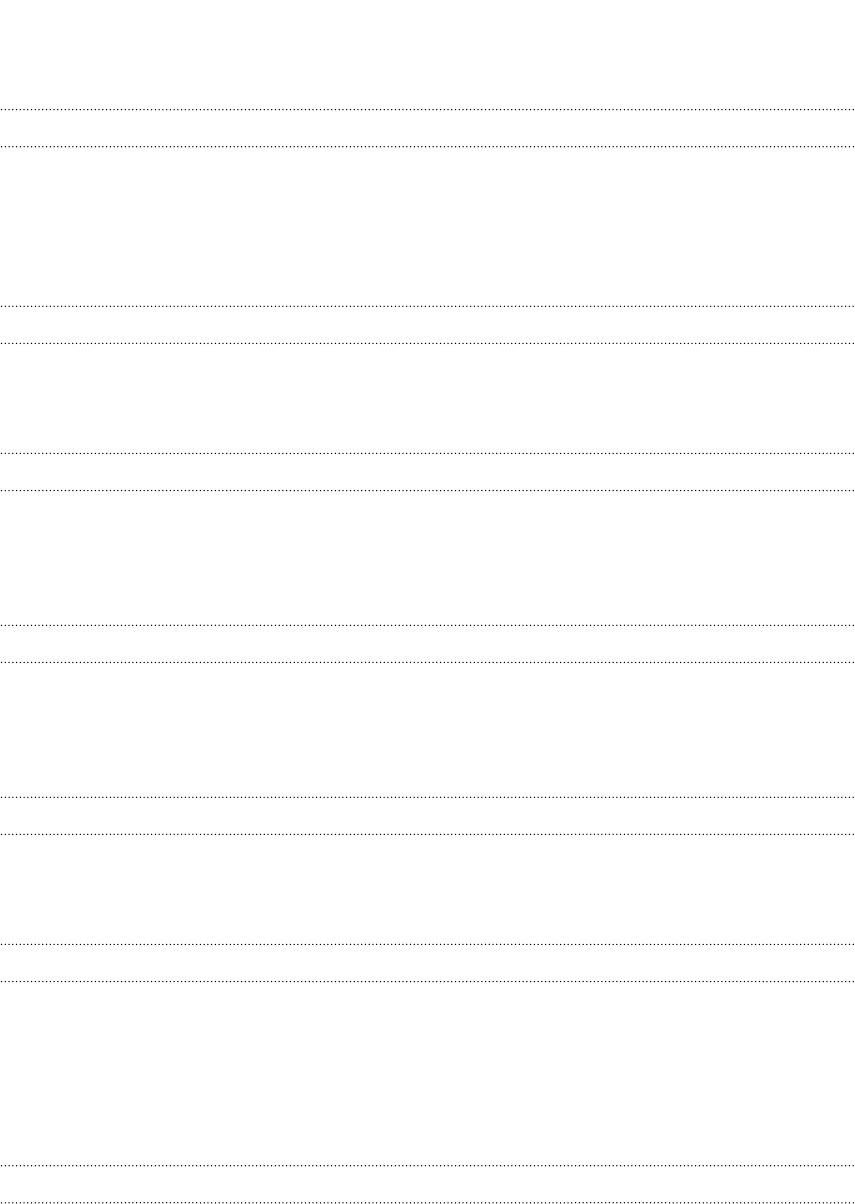The image size is (855, 1204).
Task: Click blank section between fifth and sixth dotted pairs
Action: coord(427,889)
